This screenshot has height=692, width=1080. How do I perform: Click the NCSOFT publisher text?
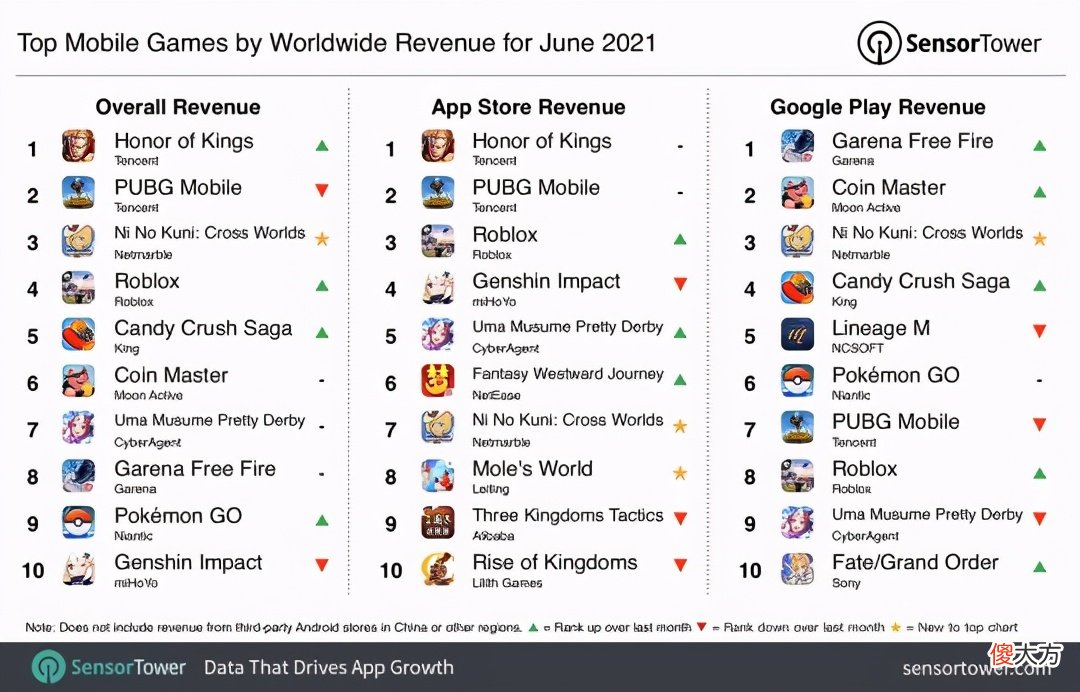[857, 348]
